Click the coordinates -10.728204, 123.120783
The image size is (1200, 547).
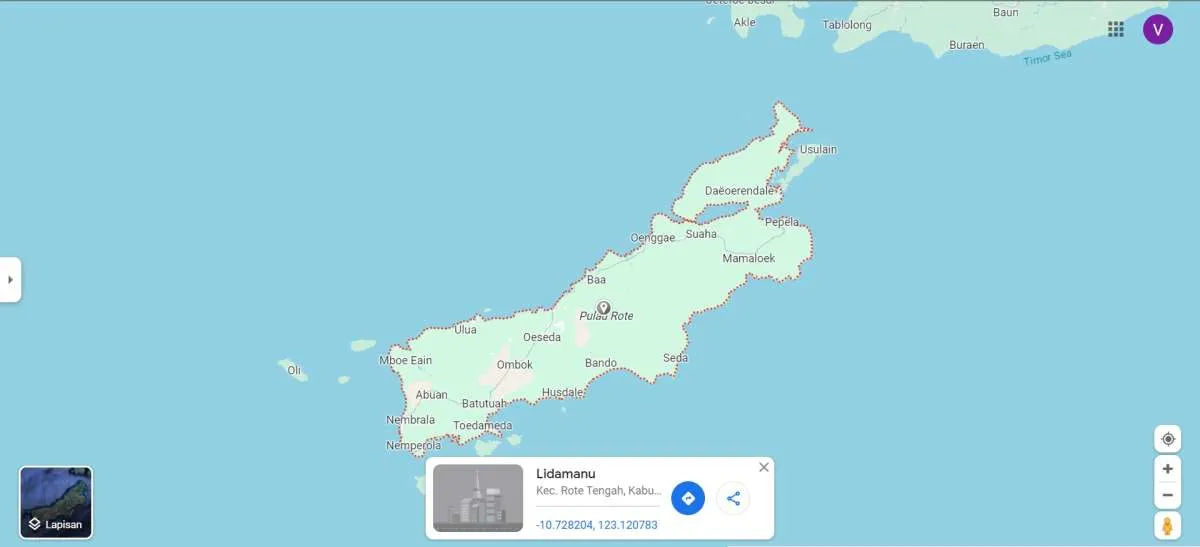coord(597,525)
